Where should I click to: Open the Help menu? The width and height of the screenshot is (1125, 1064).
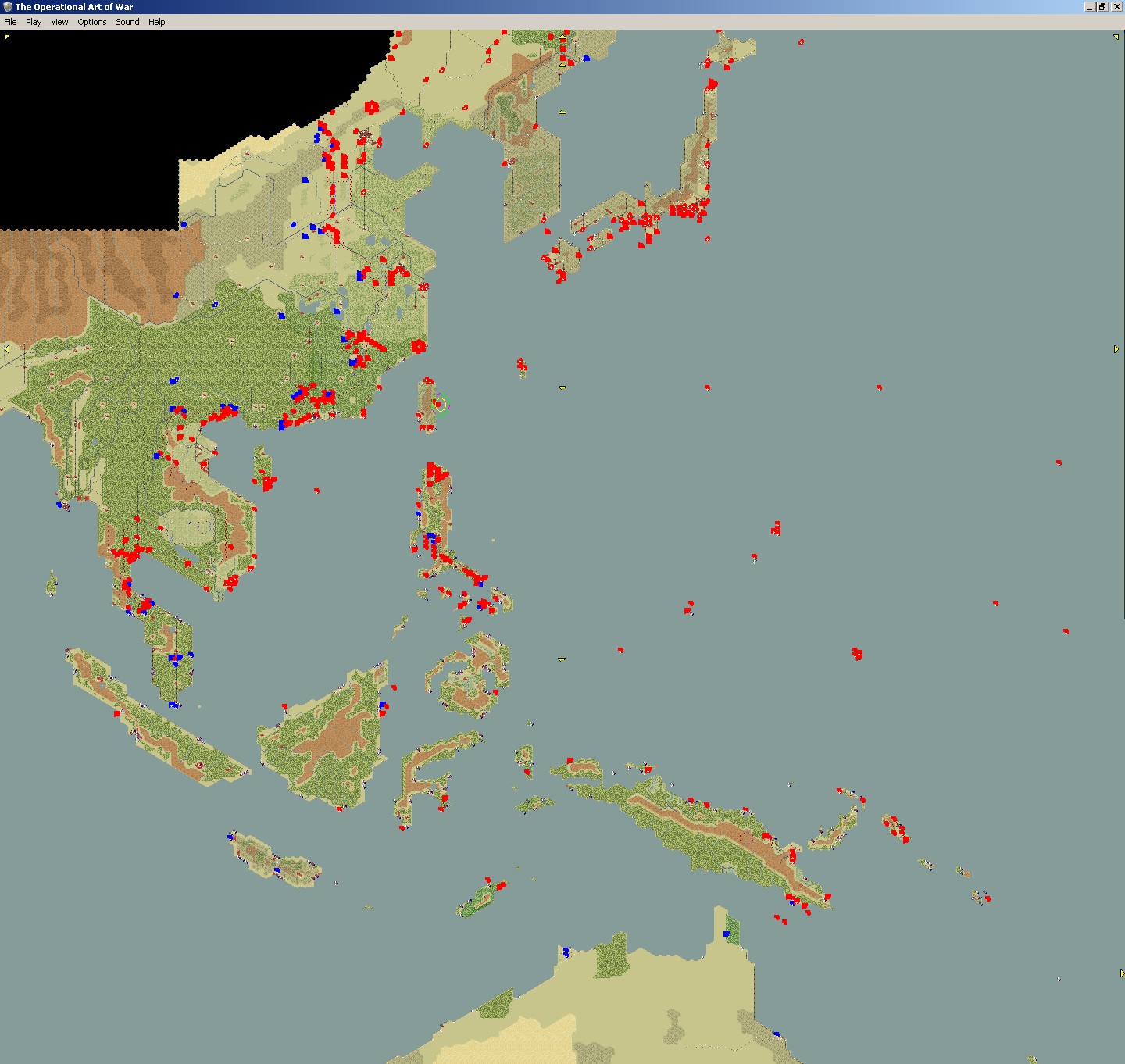[x=157, y=22]
